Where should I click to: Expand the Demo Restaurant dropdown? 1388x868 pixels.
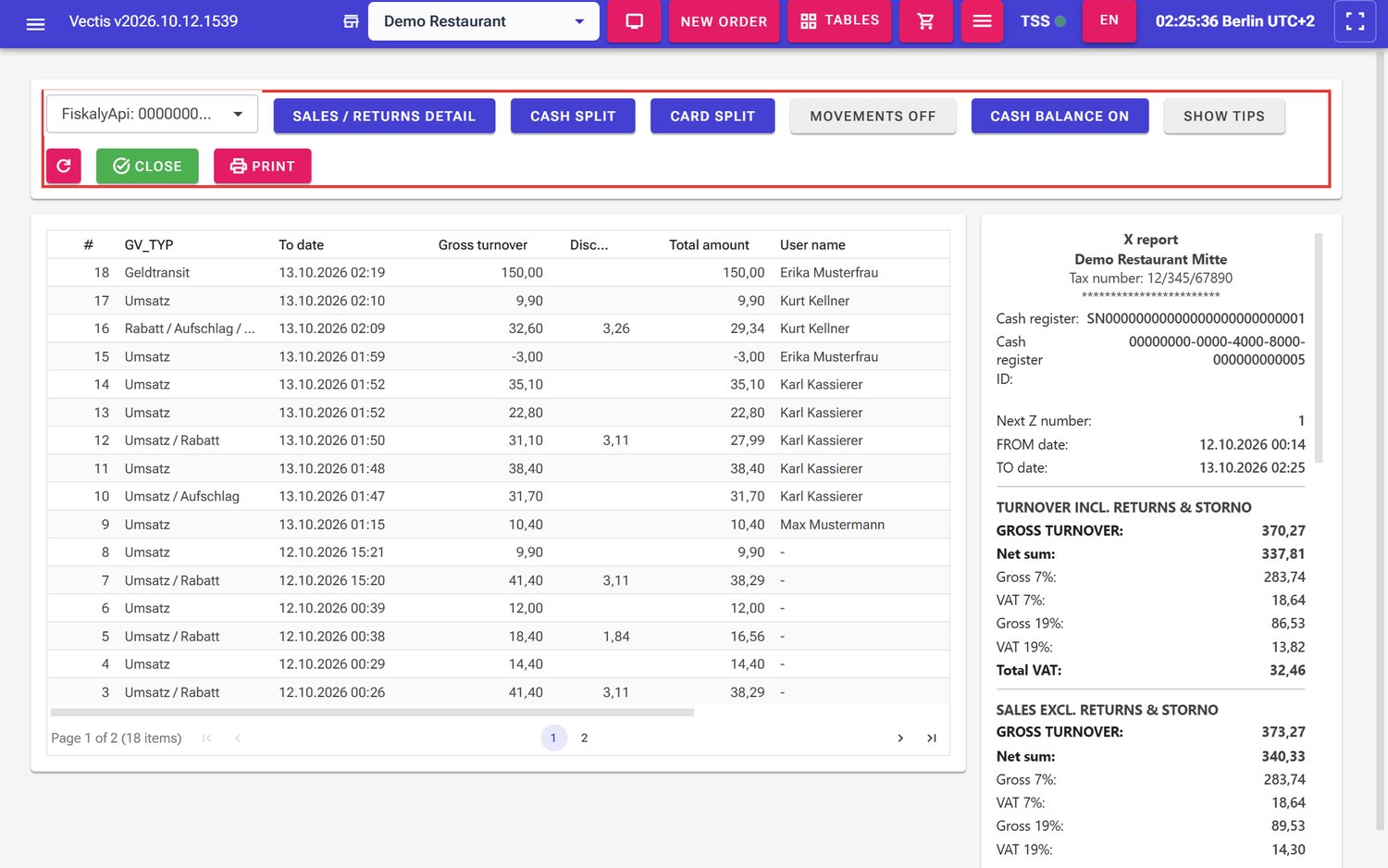point(484,21)
